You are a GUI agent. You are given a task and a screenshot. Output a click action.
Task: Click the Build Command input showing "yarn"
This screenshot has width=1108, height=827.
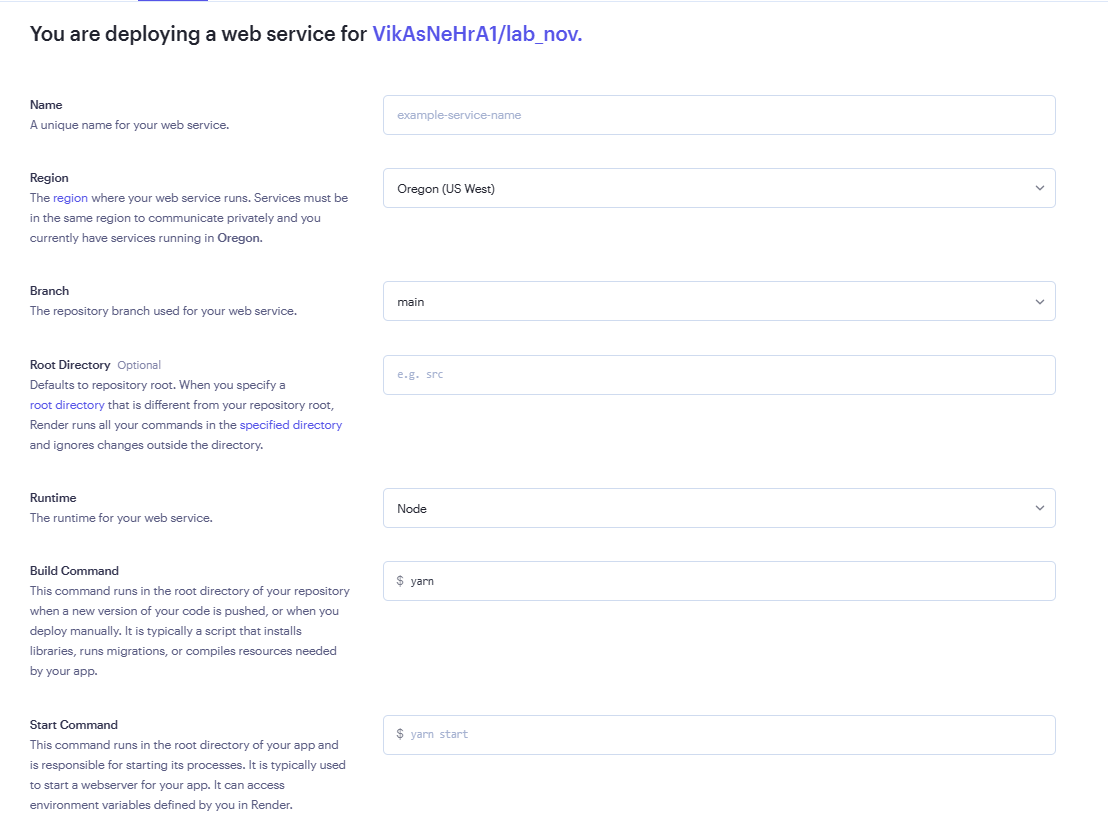(x=718, y=580)
